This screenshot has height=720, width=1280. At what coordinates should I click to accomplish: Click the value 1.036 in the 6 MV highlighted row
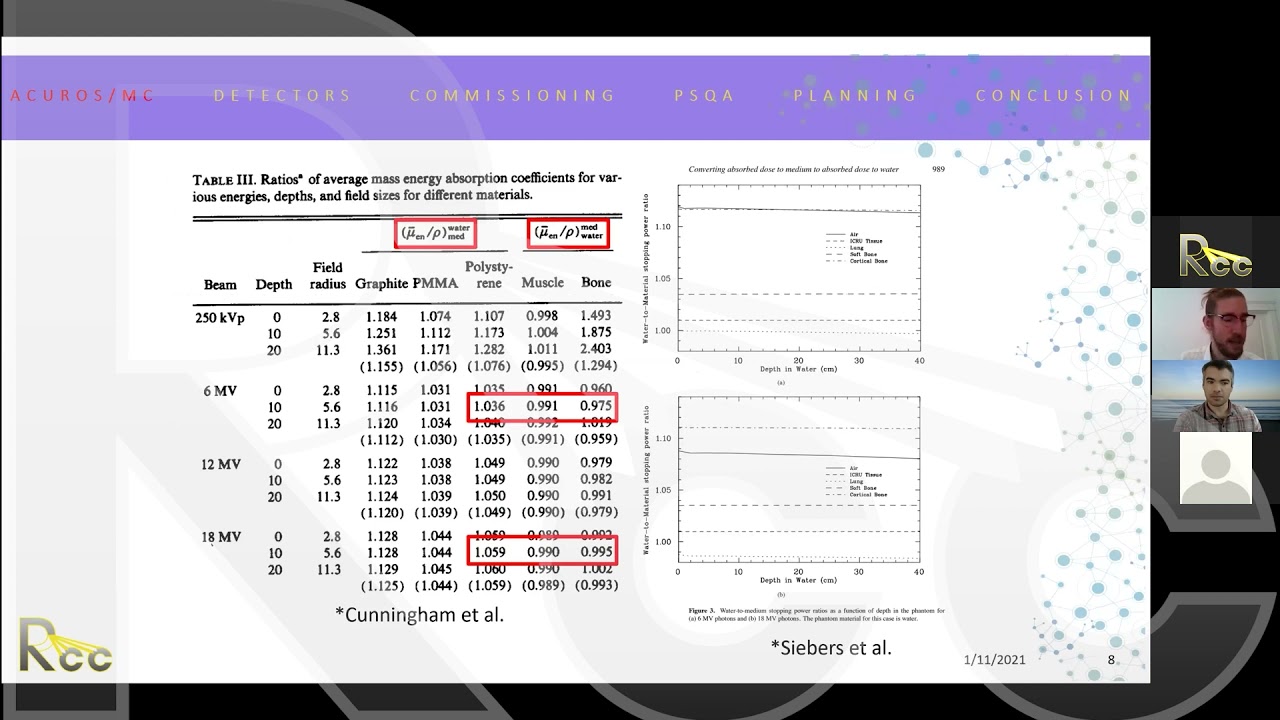coord(489,407)
